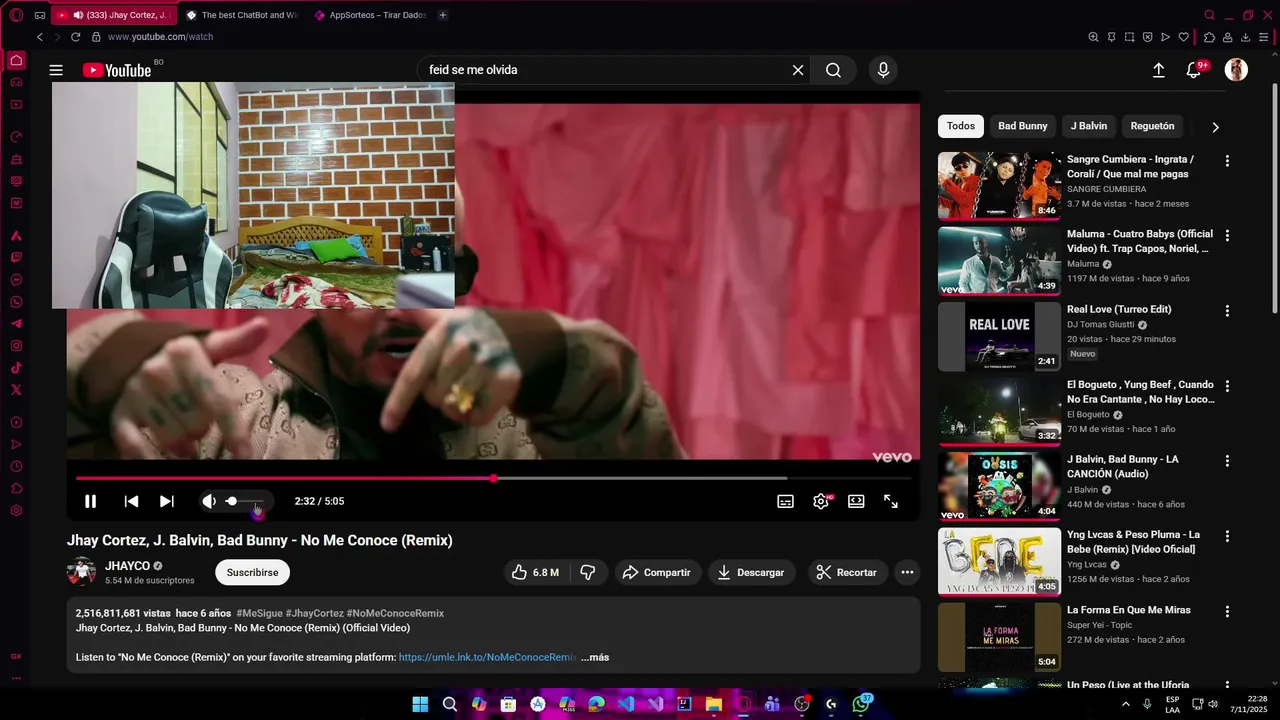
Task: Switch to theater mode
Action: pos(856,501)
